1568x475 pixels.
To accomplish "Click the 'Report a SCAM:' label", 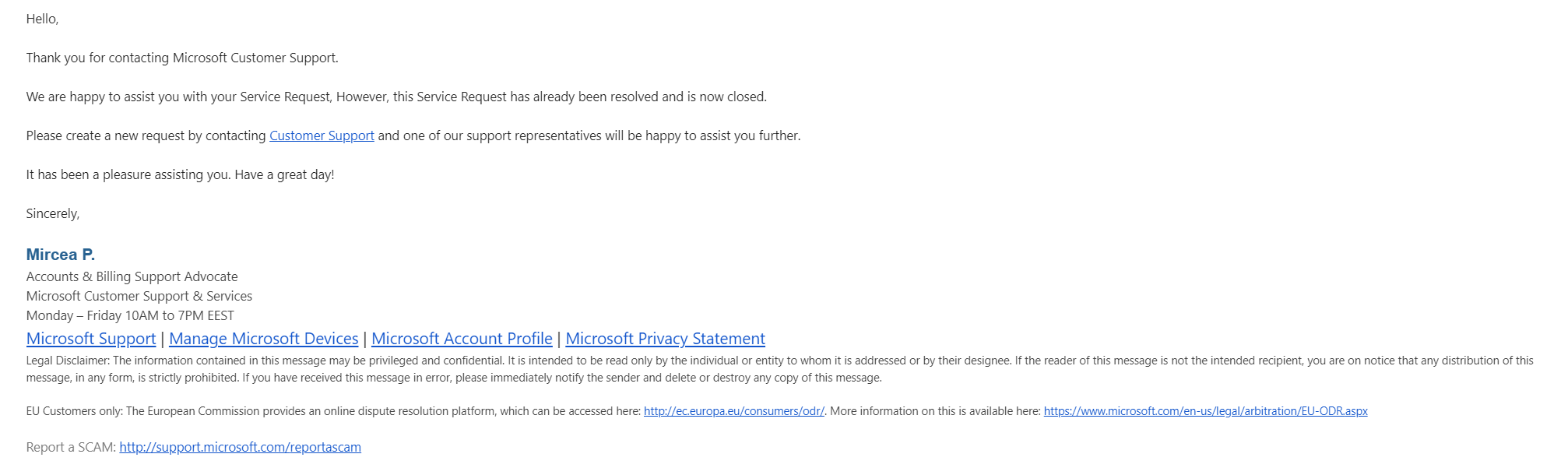I will pos(71,447).
